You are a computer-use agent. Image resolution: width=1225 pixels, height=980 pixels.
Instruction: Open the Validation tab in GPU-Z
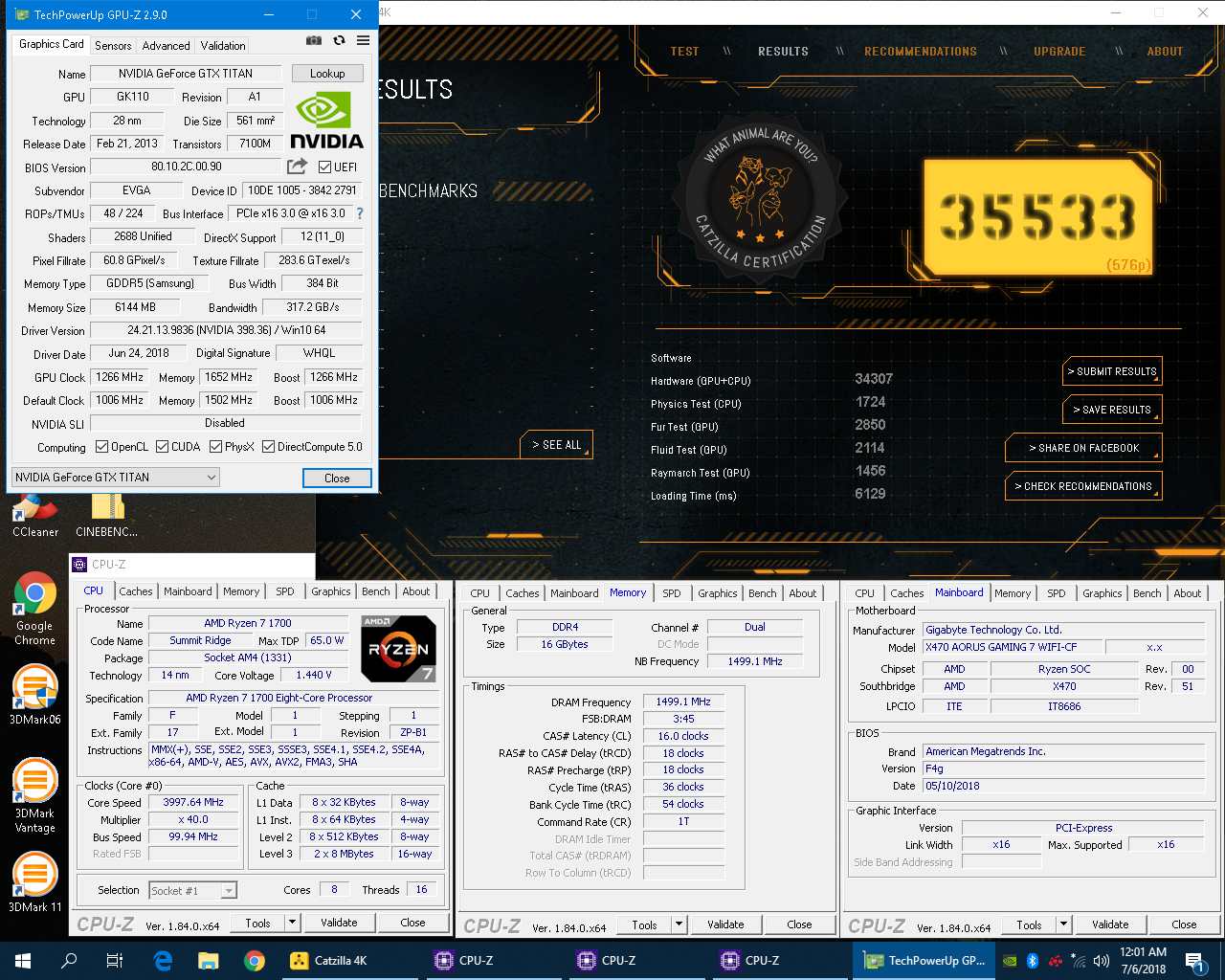coord(223,46)
